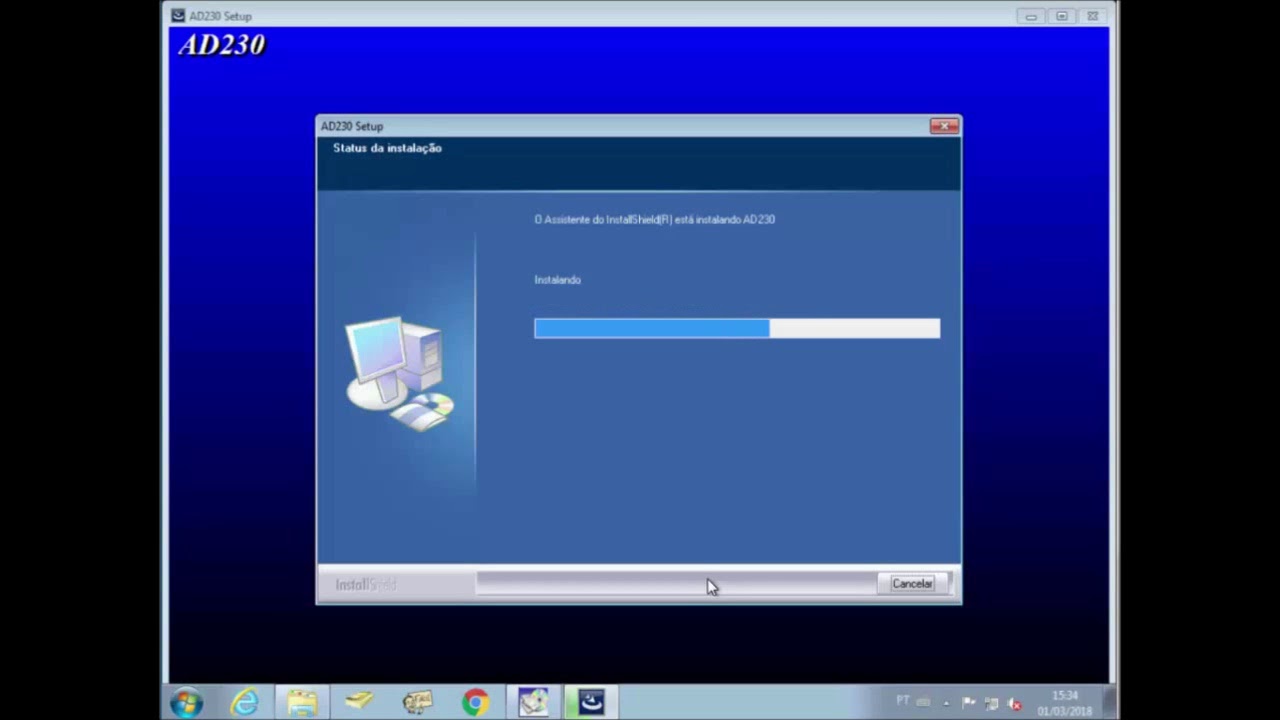Open Google Chrome from taskbar

click(475, 702)
